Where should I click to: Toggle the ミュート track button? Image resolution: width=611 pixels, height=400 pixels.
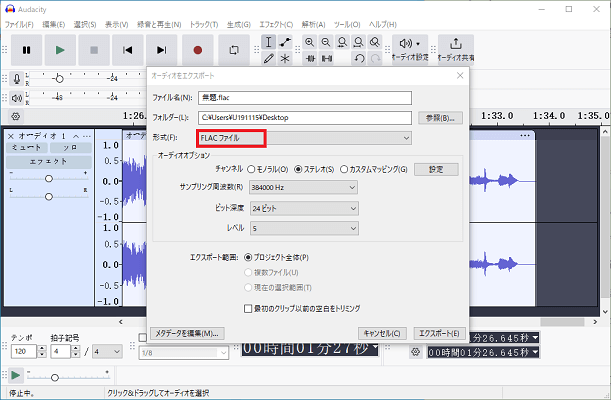tap(27, 148)
